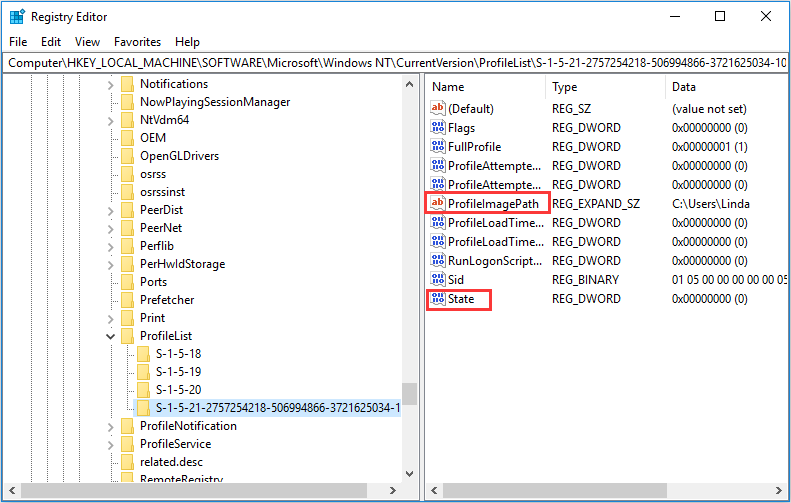Click the FullProfile DWORD value icon
This screenshot has height=503, width=791.
(x=437, y=146)
